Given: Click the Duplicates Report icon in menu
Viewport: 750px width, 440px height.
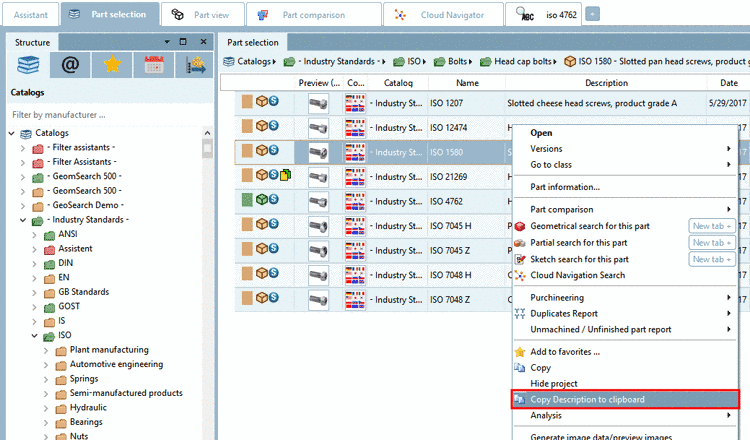Looking at the screenshot, I should 520,314.
